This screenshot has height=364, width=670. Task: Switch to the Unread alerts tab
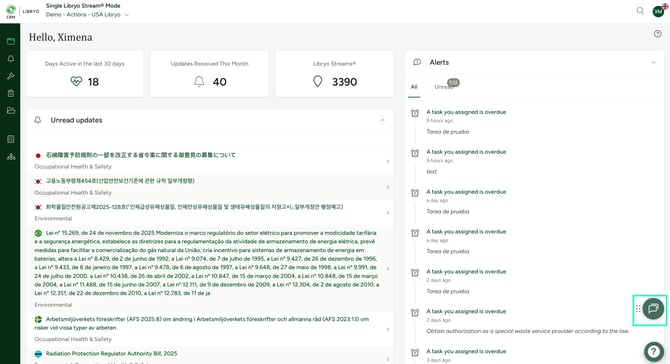pos(444,87)
